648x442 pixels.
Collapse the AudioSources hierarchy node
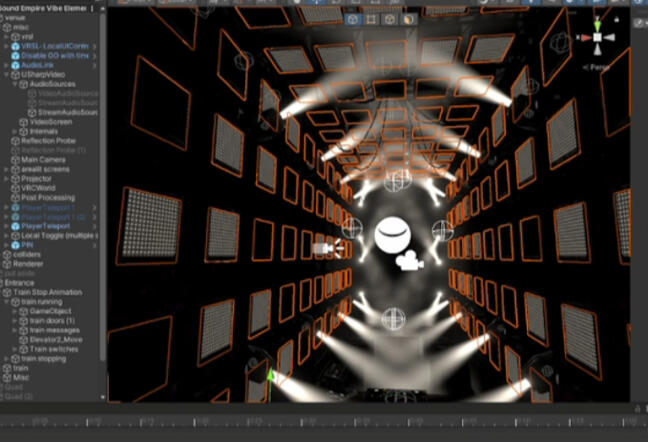click(14, 84)
